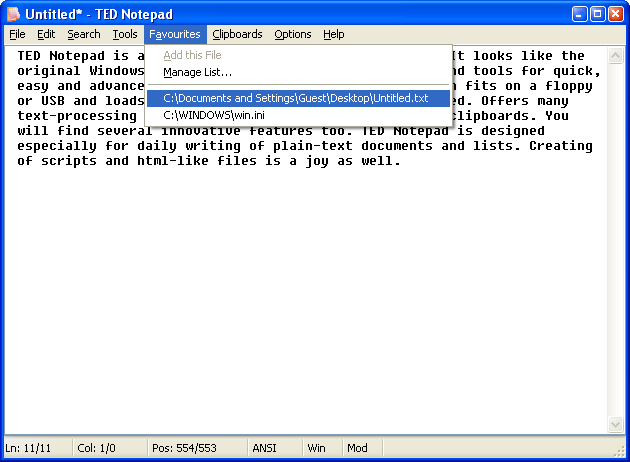Screen dimensions: 630x462
Task: Click the window resize grip
Action: (x=619, y=452)
